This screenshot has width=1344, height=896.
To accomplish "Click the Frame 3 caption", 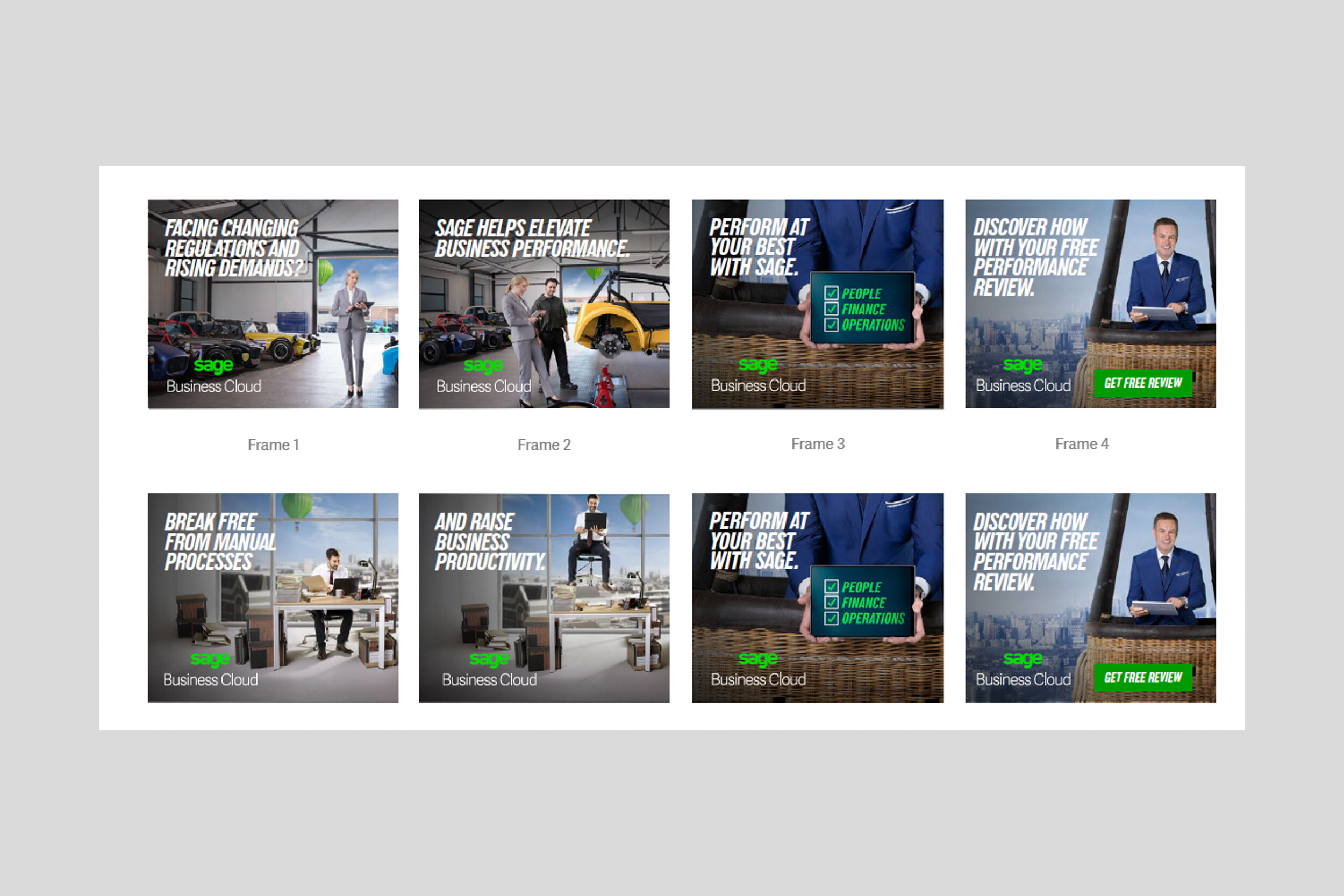I will click(x=818, y=444).
